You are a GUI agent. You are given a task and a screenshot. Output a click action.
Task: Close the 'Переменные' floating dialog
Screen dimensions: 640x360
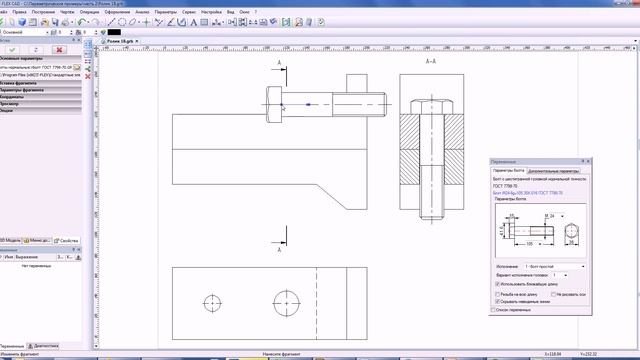(x=588, y=162)
